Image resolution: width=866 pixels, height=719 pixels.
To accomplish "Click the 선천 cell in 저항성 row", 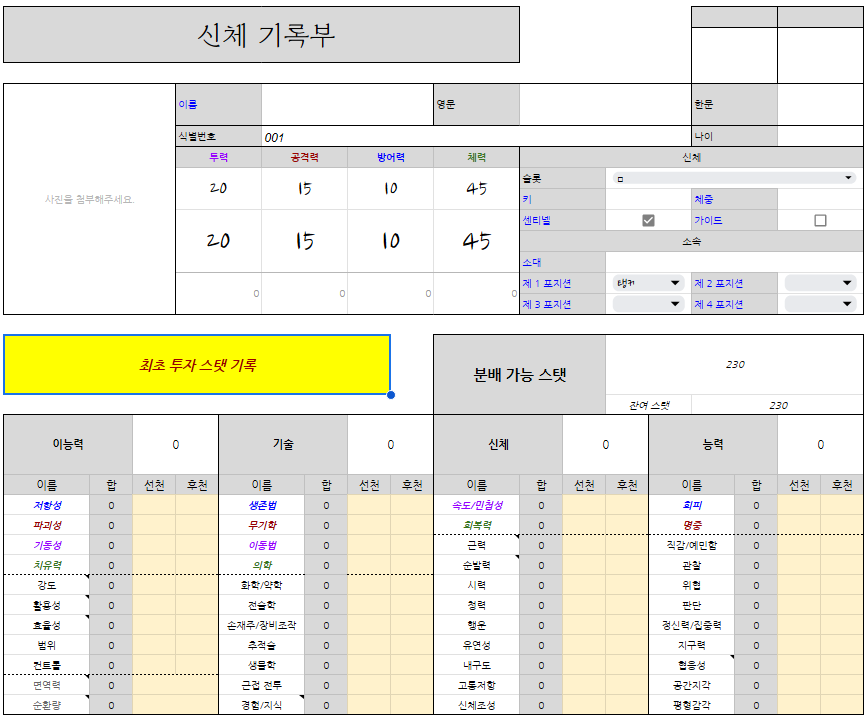I will (x=154, y=505).
